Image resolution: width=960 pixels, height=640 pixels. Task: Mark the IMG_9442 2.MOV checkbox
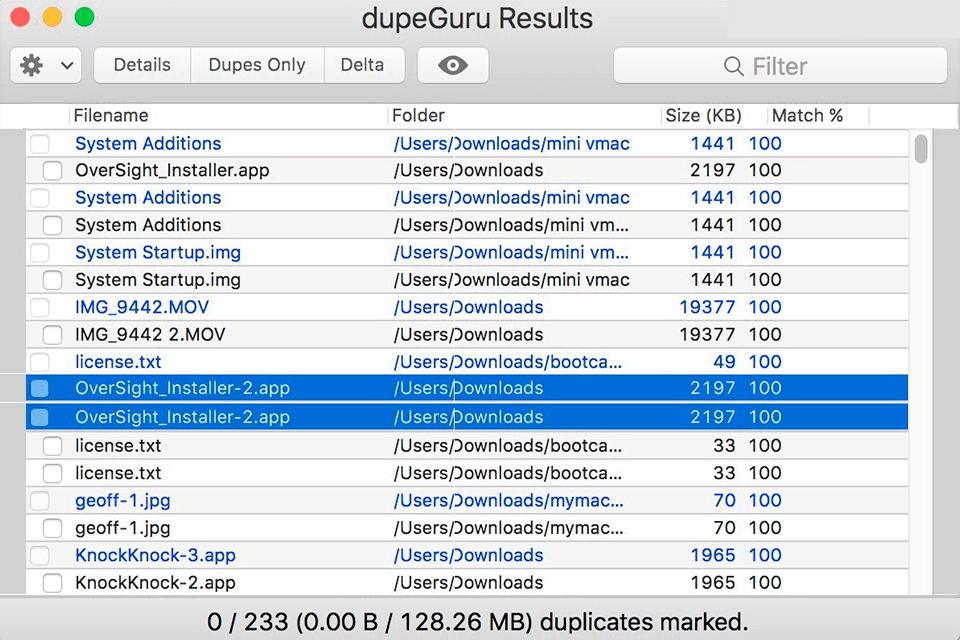click(x=52, y=334)
